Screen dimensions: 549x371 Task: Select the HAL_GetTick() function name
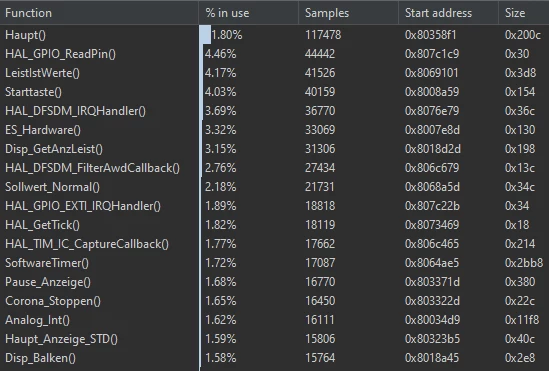(42, 225)
